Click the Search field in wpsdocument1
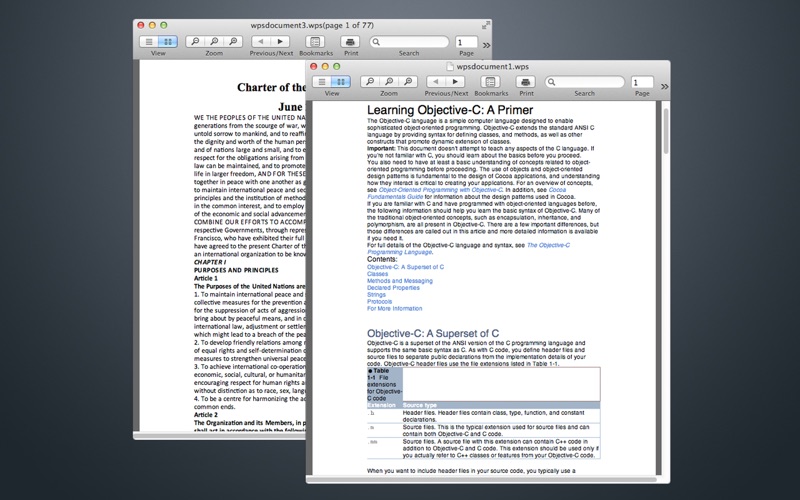The height and width of the screenshot is (500, 800). tap(585, 82)
